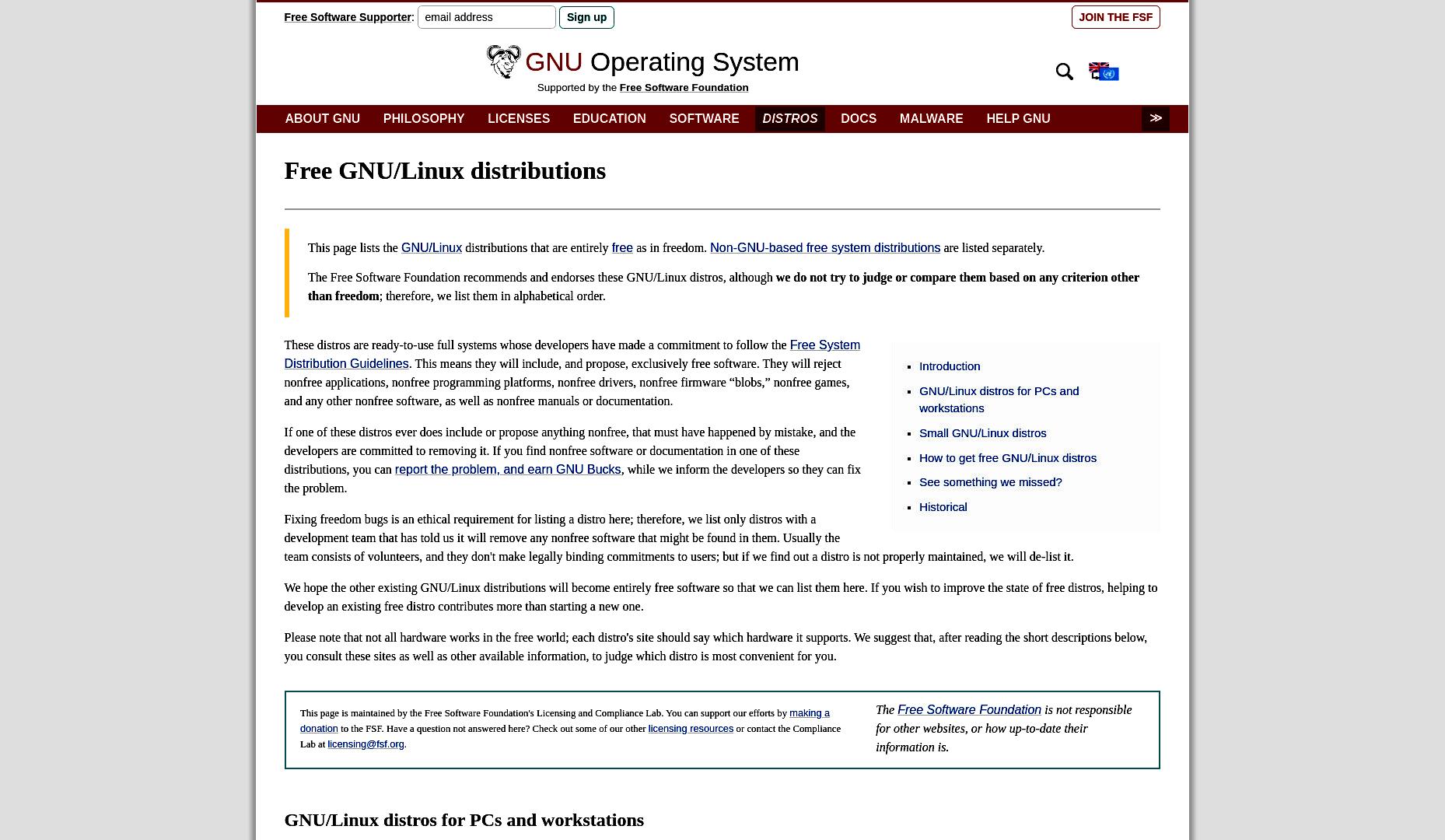This screenshot has width=1445, height=840.
Task: Open the EDUCATION menu
Action: pyautogui.click(x=610, y=118)
